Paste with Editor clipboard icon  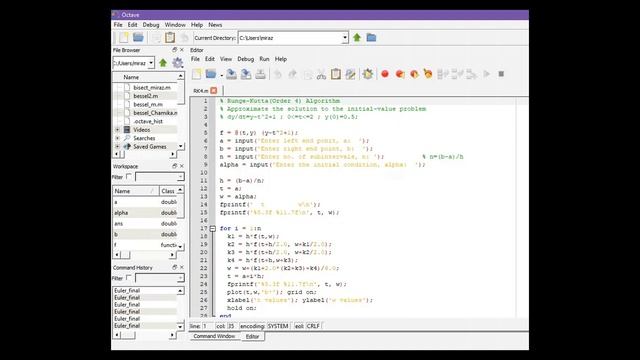pyautogui.click(x=336, y=74)
